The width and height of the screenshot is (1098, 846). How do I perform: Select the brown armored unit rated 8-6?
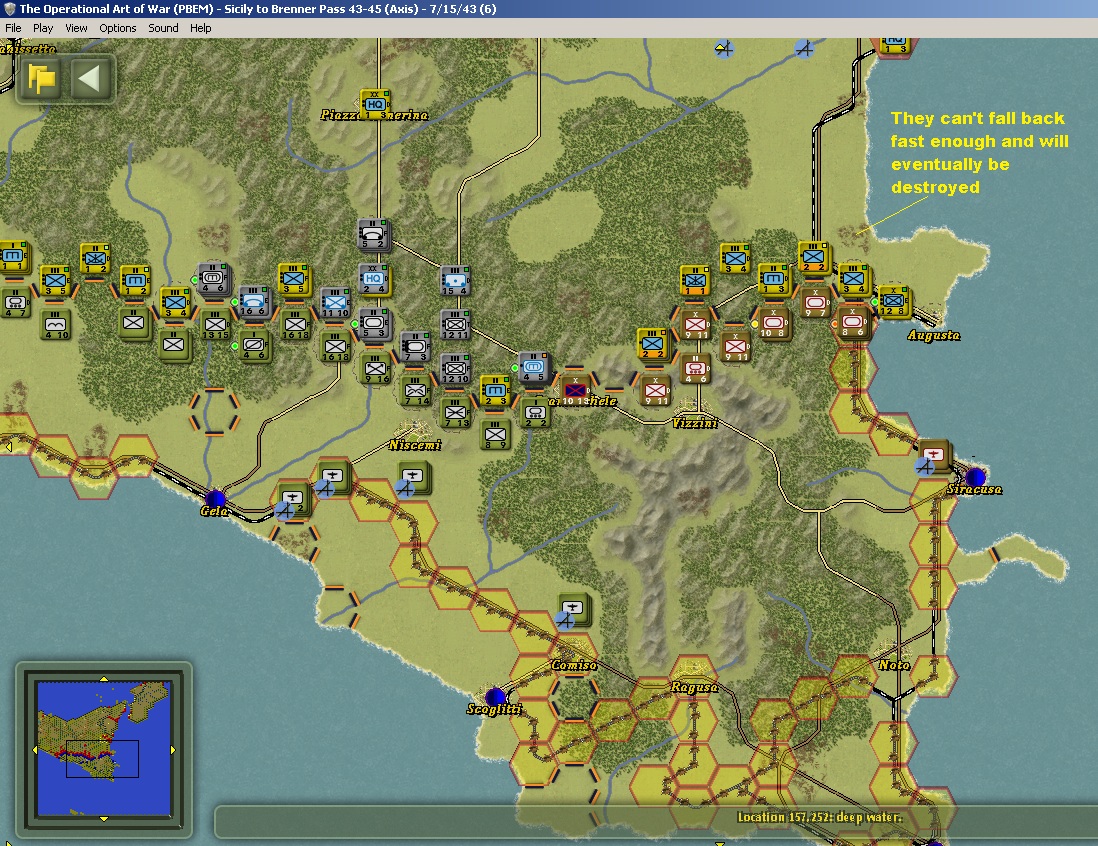(x=853, y=324)
